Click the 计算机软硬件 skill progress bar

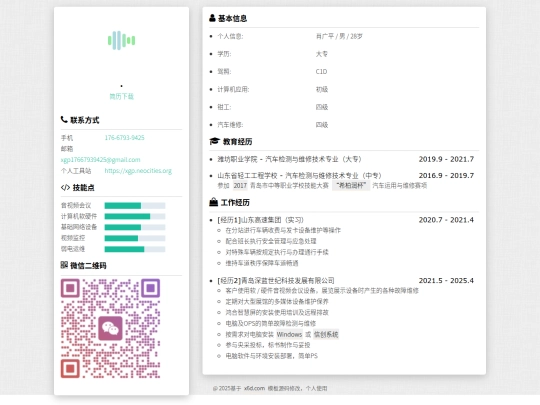tap(135, 216)
